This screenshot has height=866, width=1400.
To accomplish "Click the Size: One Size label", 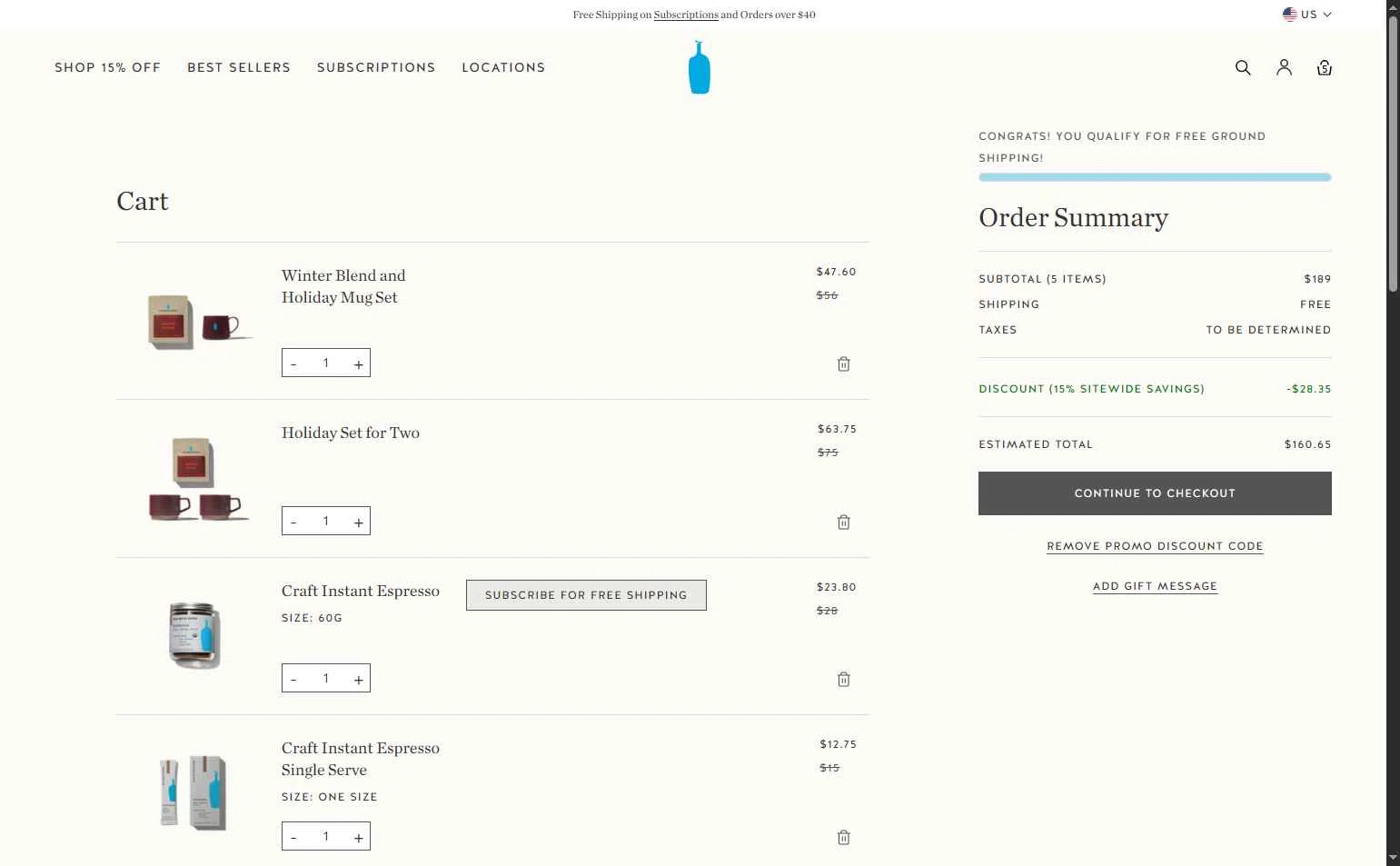I will (x=329, y=797).
